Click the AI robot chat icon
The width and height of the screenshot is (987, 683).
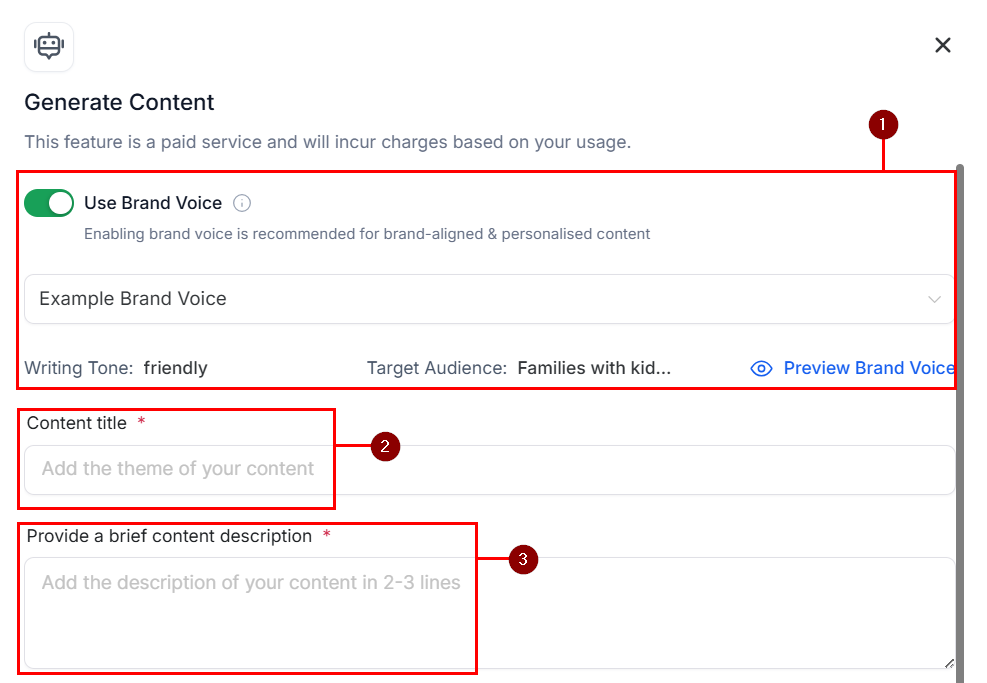[x=49, y=47]
